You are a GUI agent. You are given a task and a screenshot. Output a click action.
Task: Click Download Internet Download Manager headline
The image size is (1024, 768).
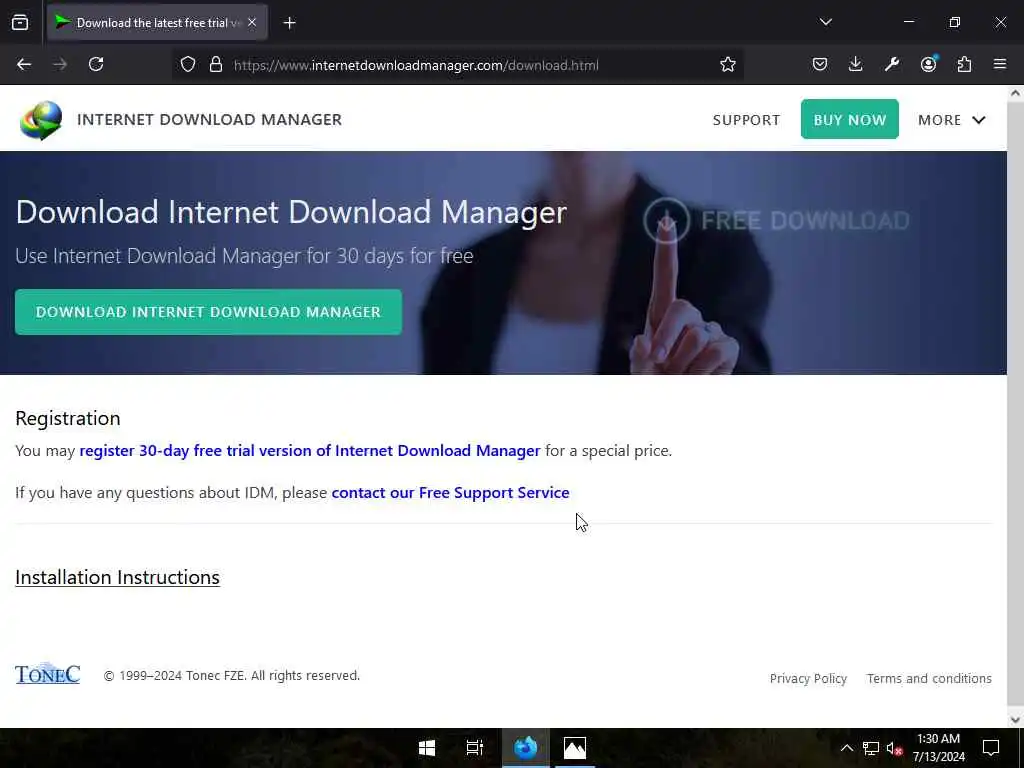[x=291, y=212]
